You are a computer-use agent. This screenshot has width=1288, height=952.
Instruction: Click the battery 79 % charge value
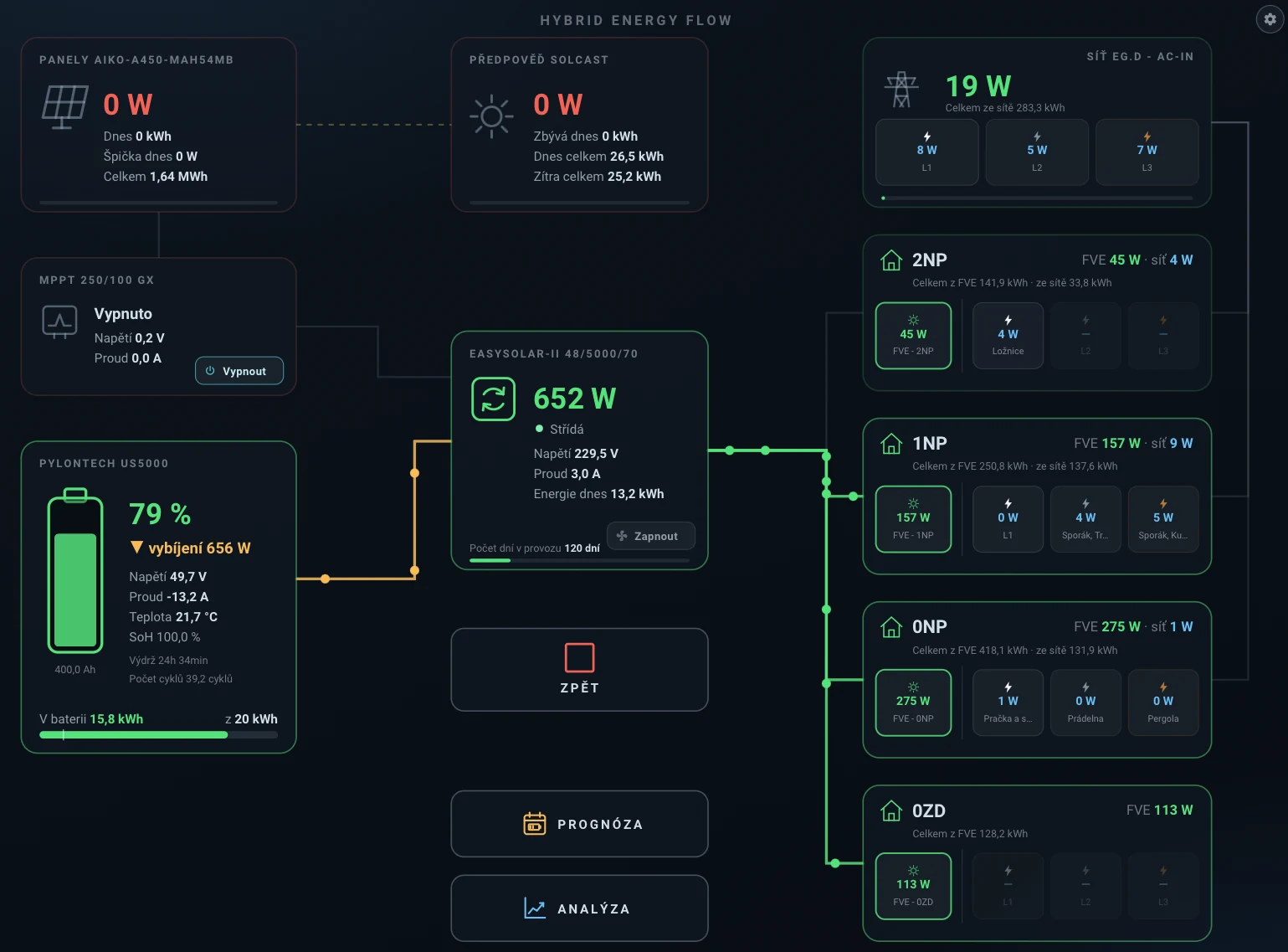tap(160, 513)
